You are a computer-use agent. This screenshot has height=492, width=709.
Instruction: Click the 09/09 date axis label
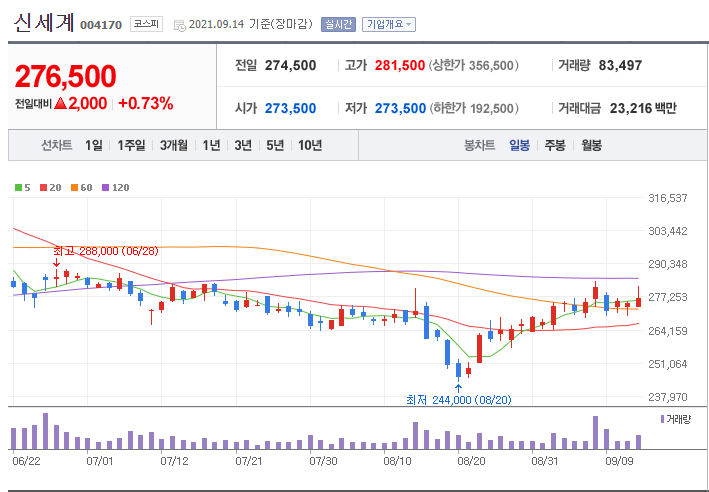[x=619, y=461]
